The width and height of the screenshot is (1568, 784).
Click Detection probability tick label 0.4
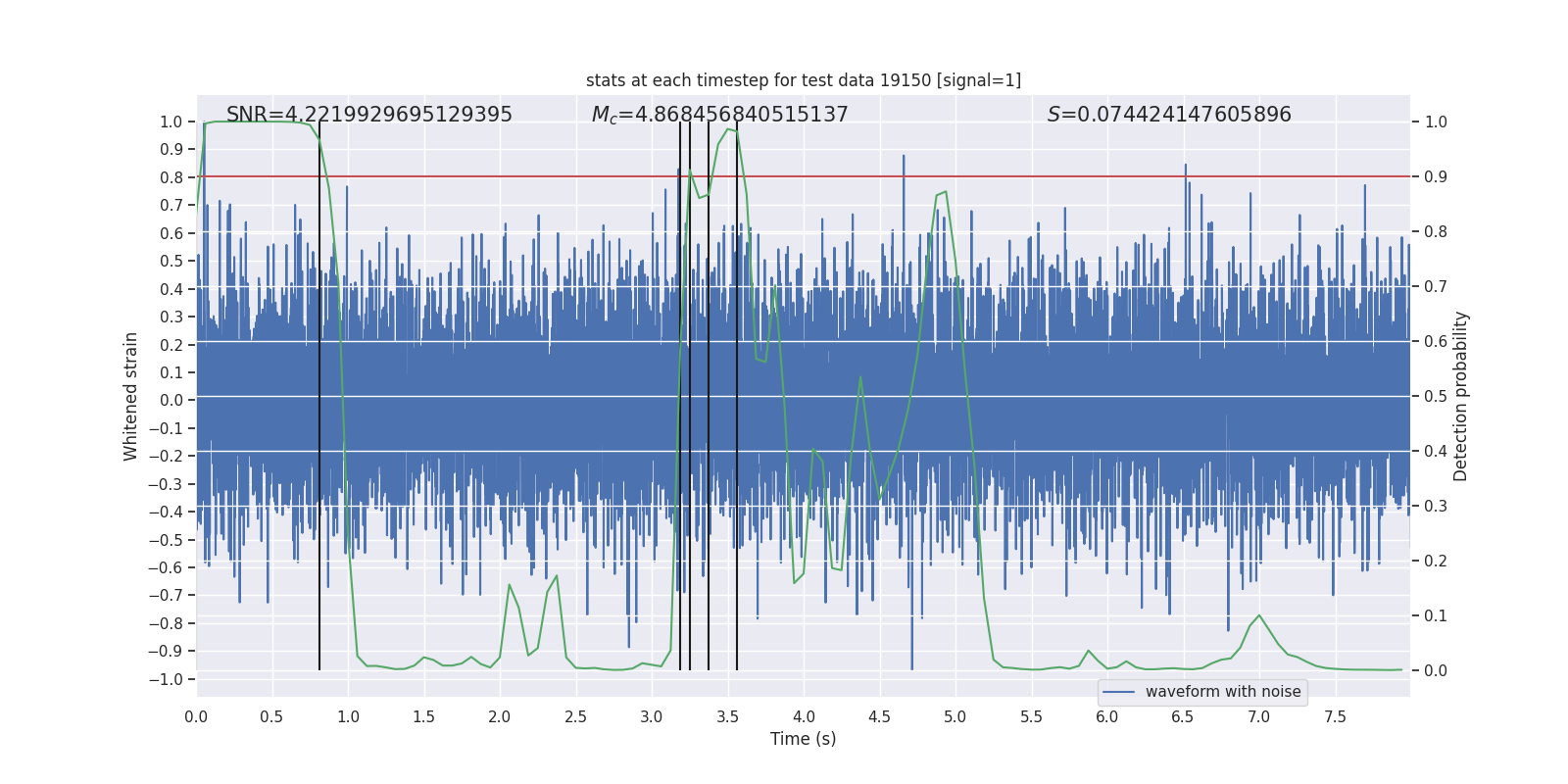[x=1436, y=452]
